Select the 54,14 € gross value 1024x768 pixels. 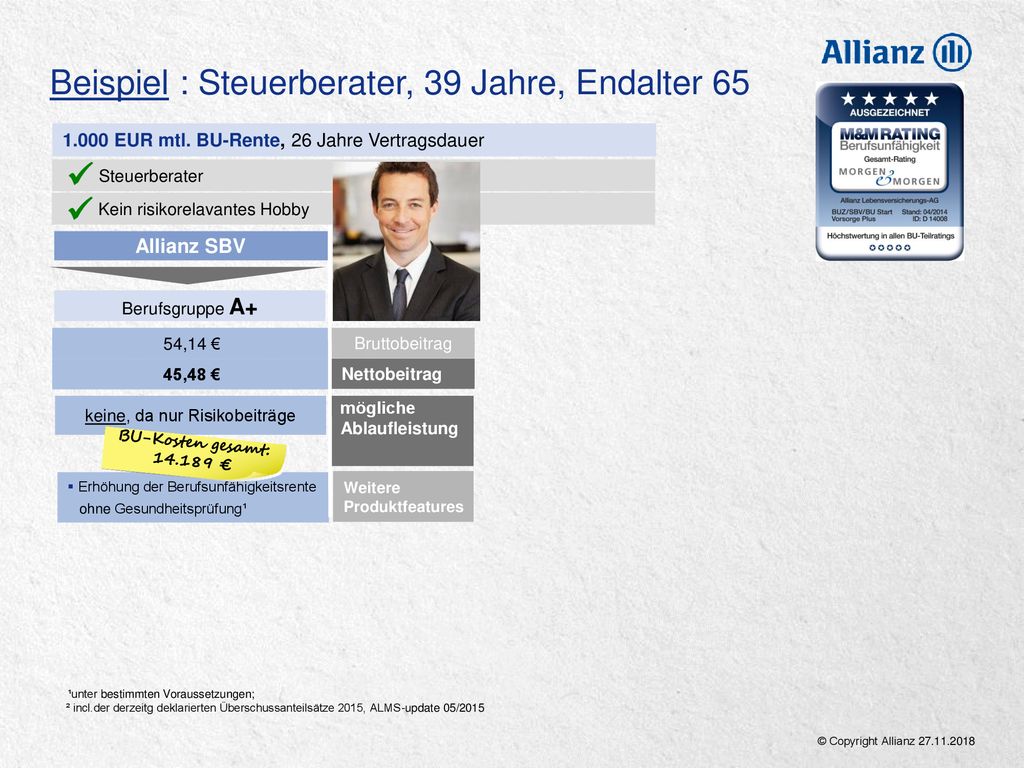click(x=192, y=344)
